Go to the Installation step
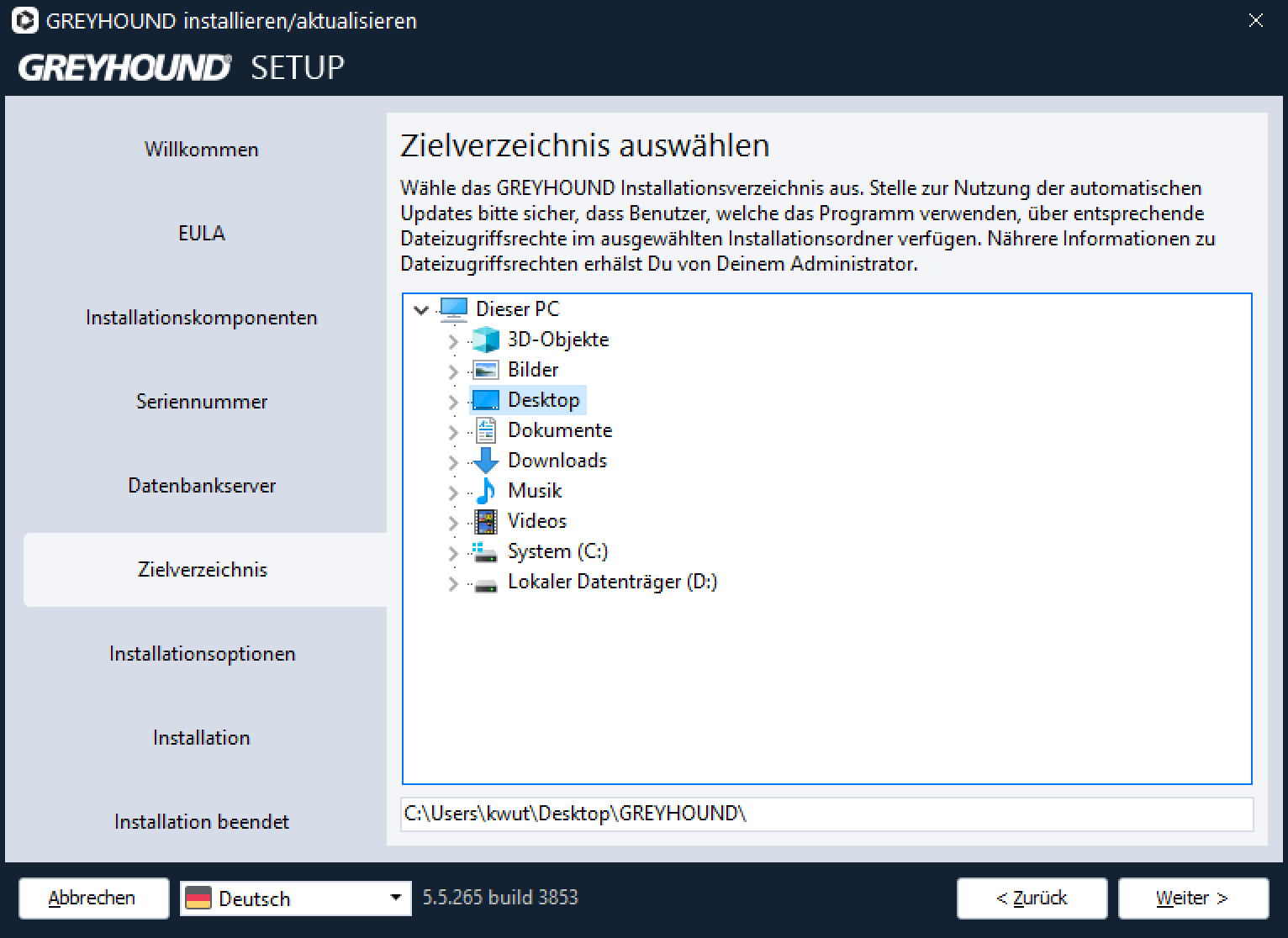 tap(202, 738)
